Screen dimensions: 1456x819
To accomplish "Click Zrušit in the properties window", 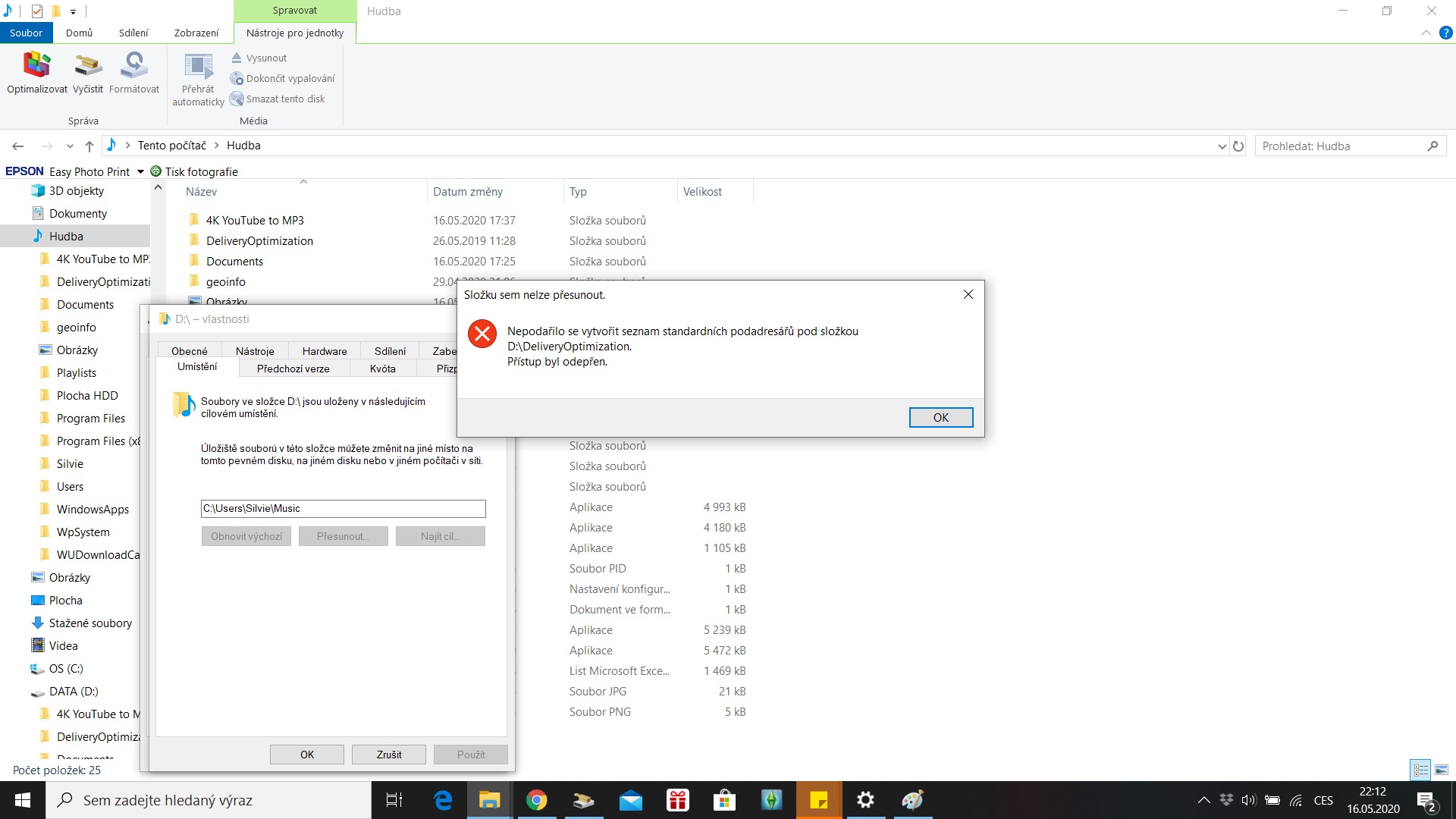I will tap(388, 755).
